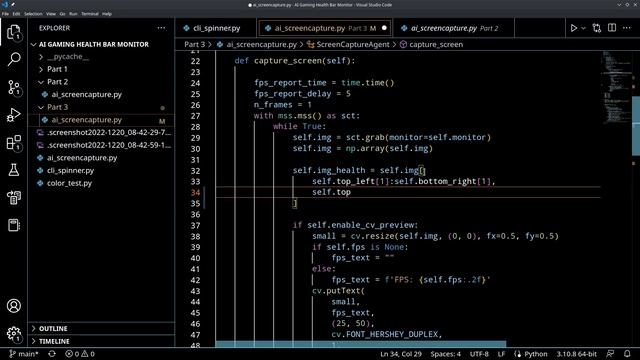640x360 pixels.
Task: Click Part 3 in breadcrumb path
Action: pyautogui.click(x=194, y=44)
